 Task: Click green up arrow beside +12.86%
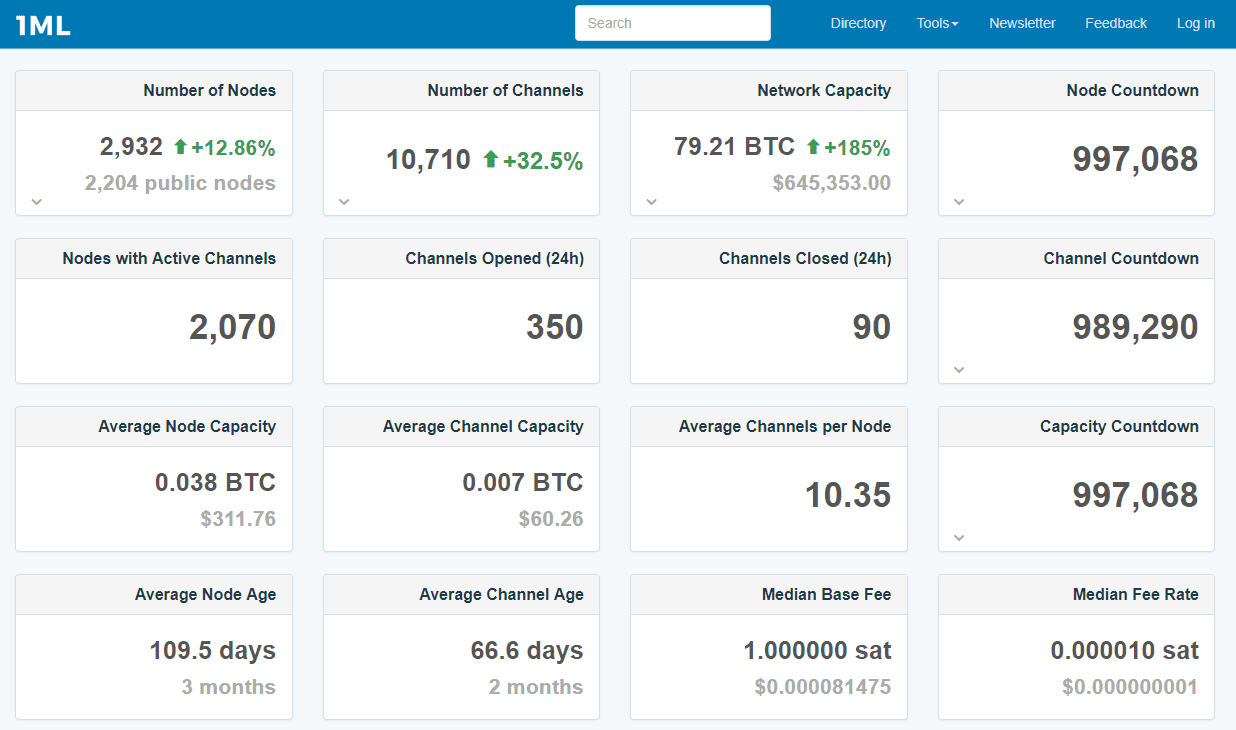(180, 147)
